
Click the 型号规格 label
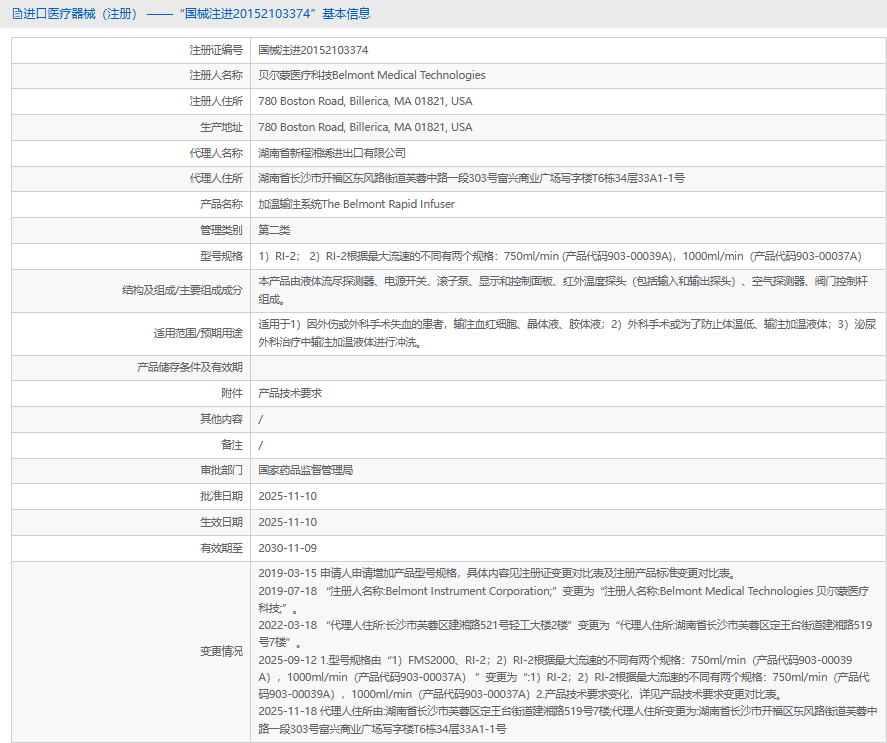[x=221, y=256]
